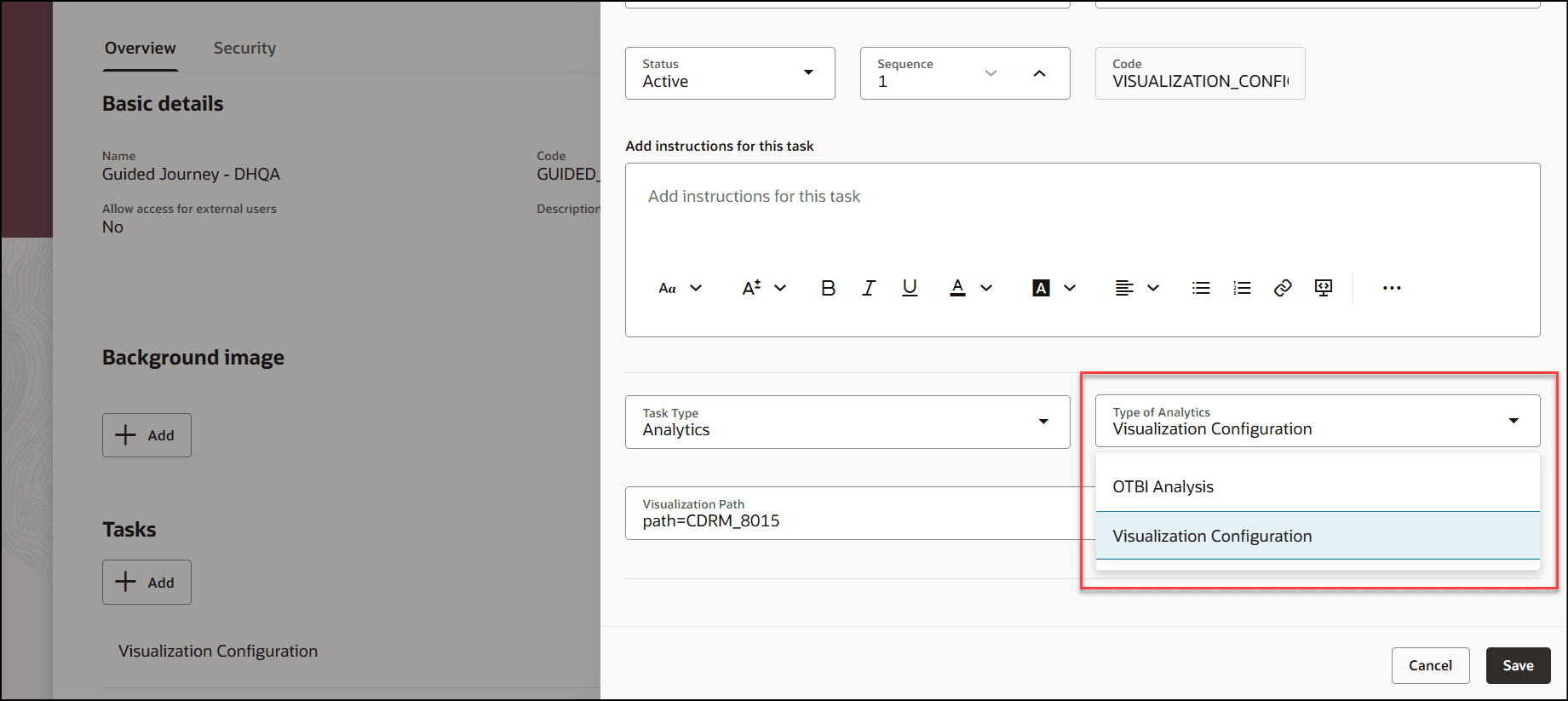
Task: Open the Status dropdown showing Active
Action: point(730,73)
